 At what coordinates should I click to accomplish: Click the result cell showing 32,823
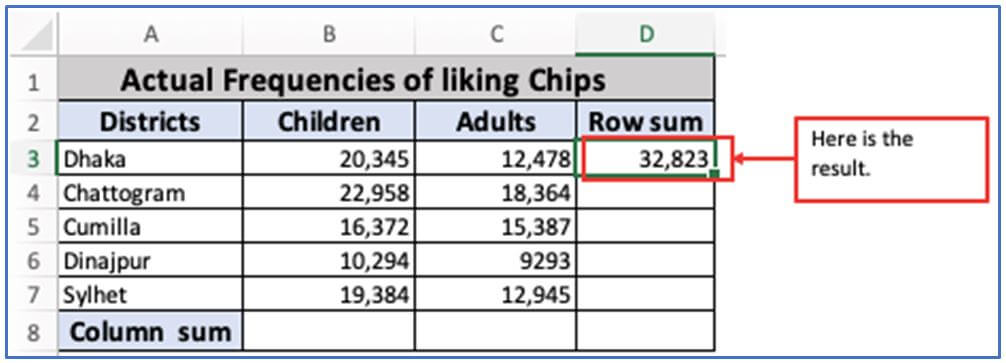tap(645, 158)
